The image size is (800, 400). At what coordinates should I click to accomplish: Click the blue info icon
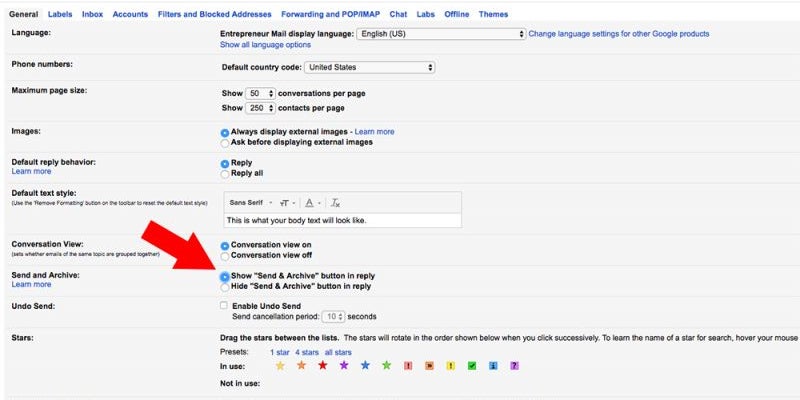(x=493, y=366)
